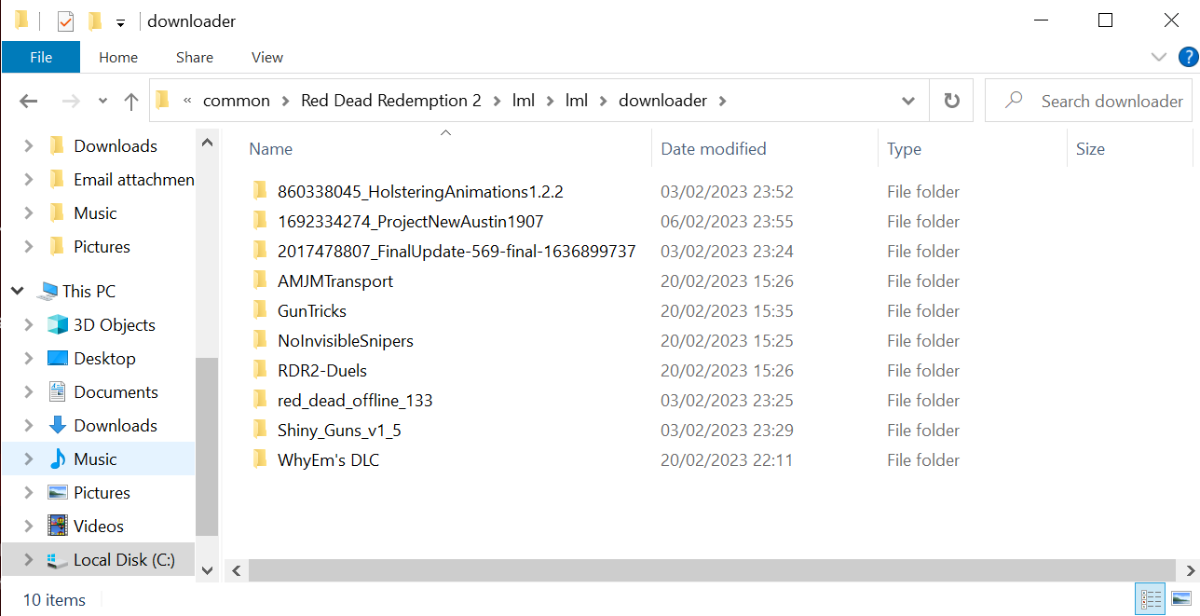Click the Properties icon in title bar
The image size is (1200, 616).
point(65,21)
